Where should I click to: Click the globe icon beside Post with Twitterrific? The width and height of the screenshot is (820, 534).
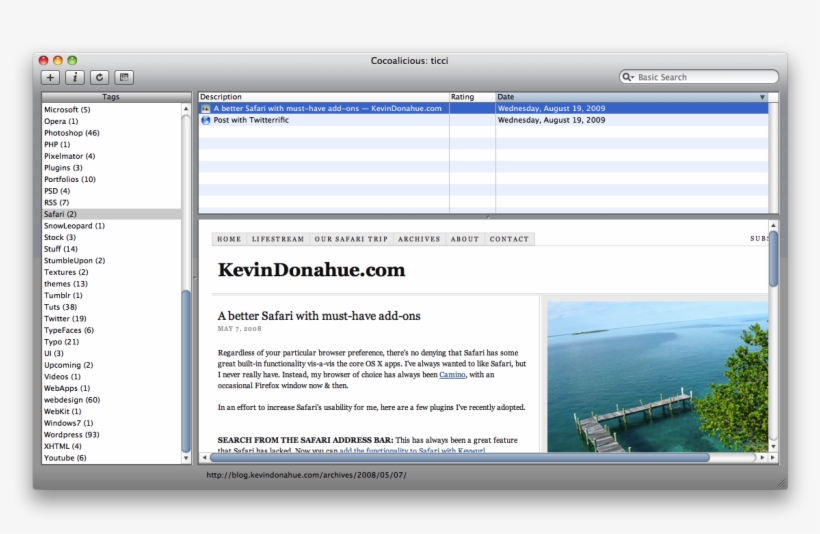click(x=206, y=120)
